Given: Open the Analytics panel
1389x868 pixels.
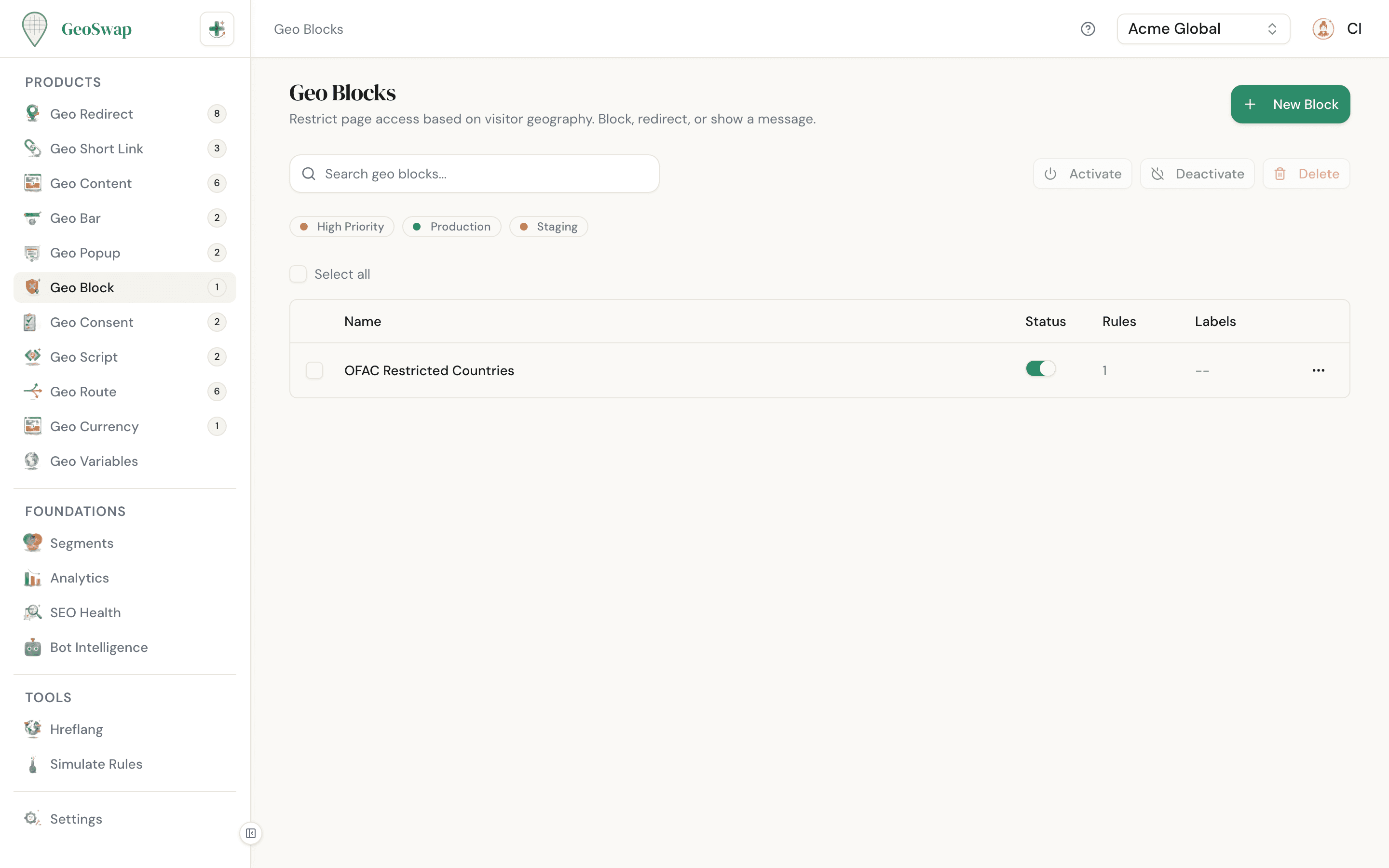Looking at the screenshot, I should (x=79, y=578).
